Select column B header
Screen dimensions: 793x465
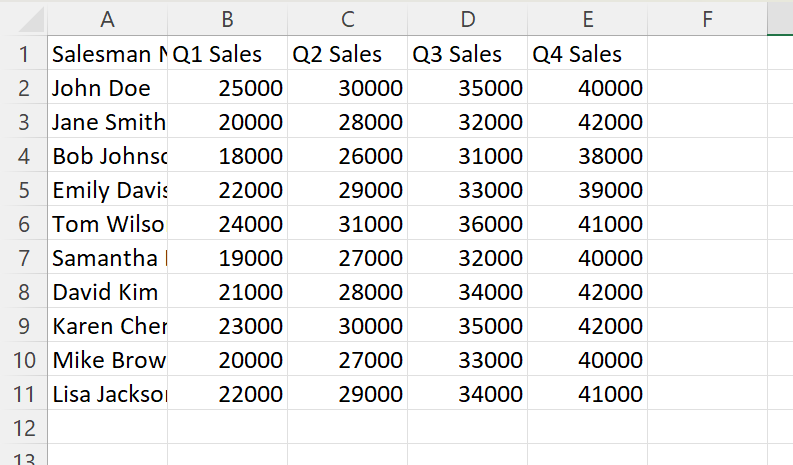pos(227,18)
